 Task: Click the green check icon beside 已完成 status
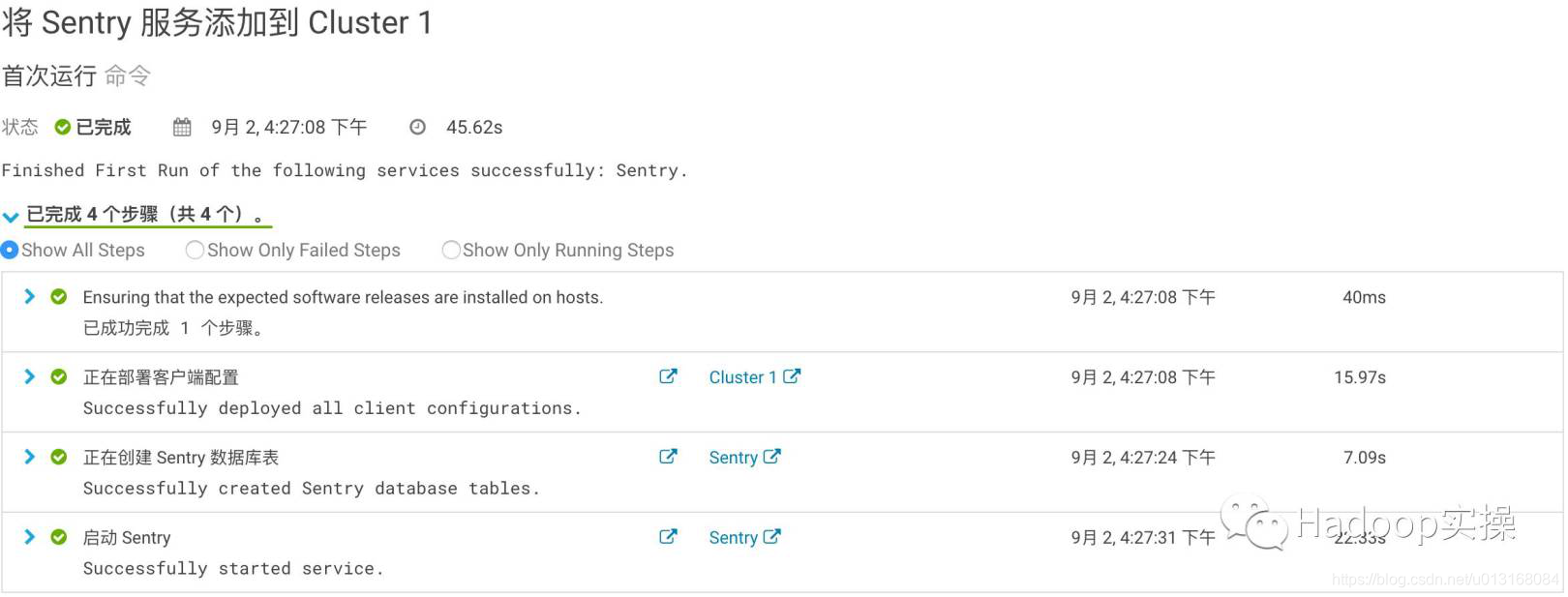pos(63,127)
